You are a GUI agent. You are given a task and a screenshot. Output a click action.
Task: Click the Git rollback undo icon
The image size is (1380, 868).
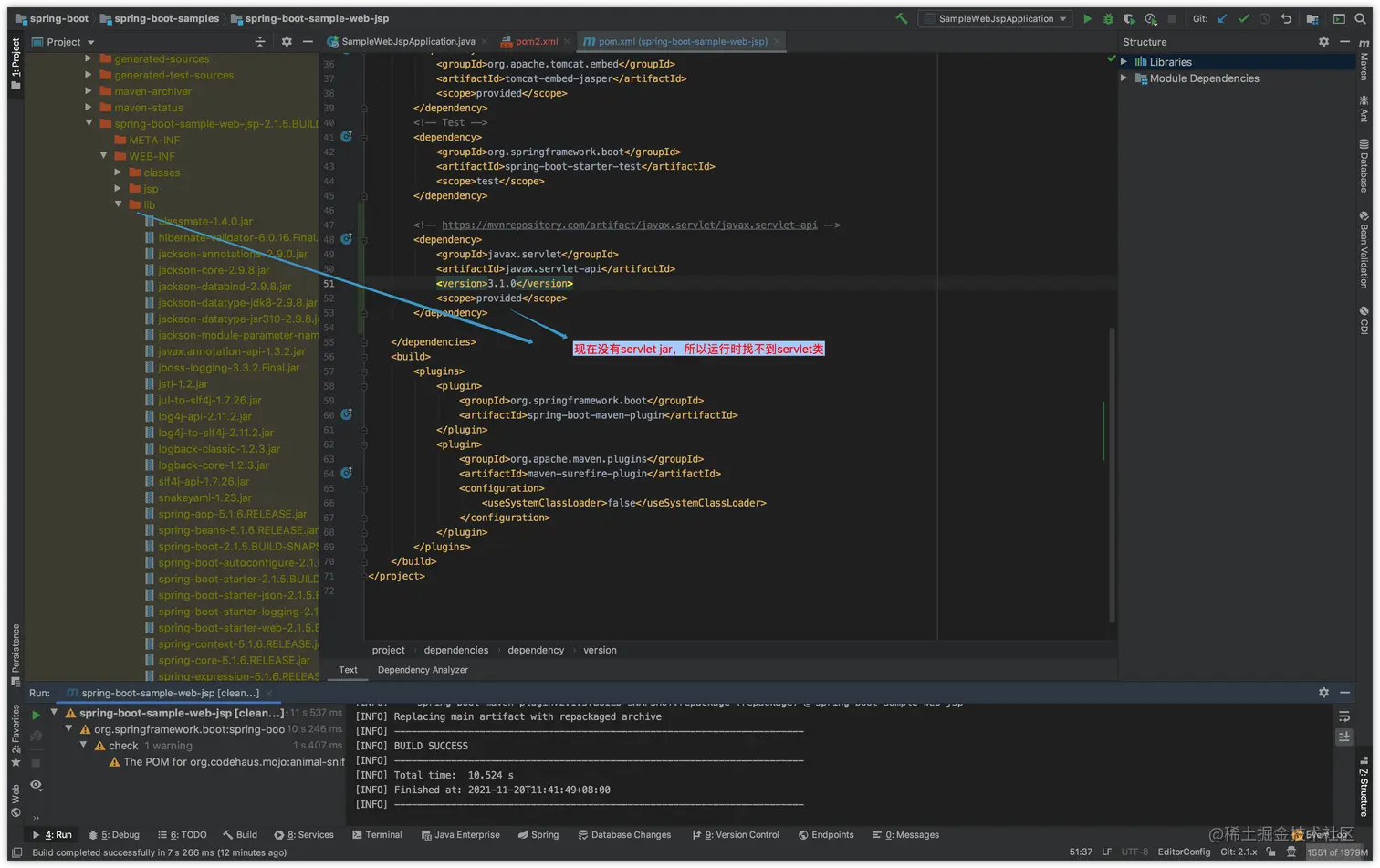(1286, 18)
